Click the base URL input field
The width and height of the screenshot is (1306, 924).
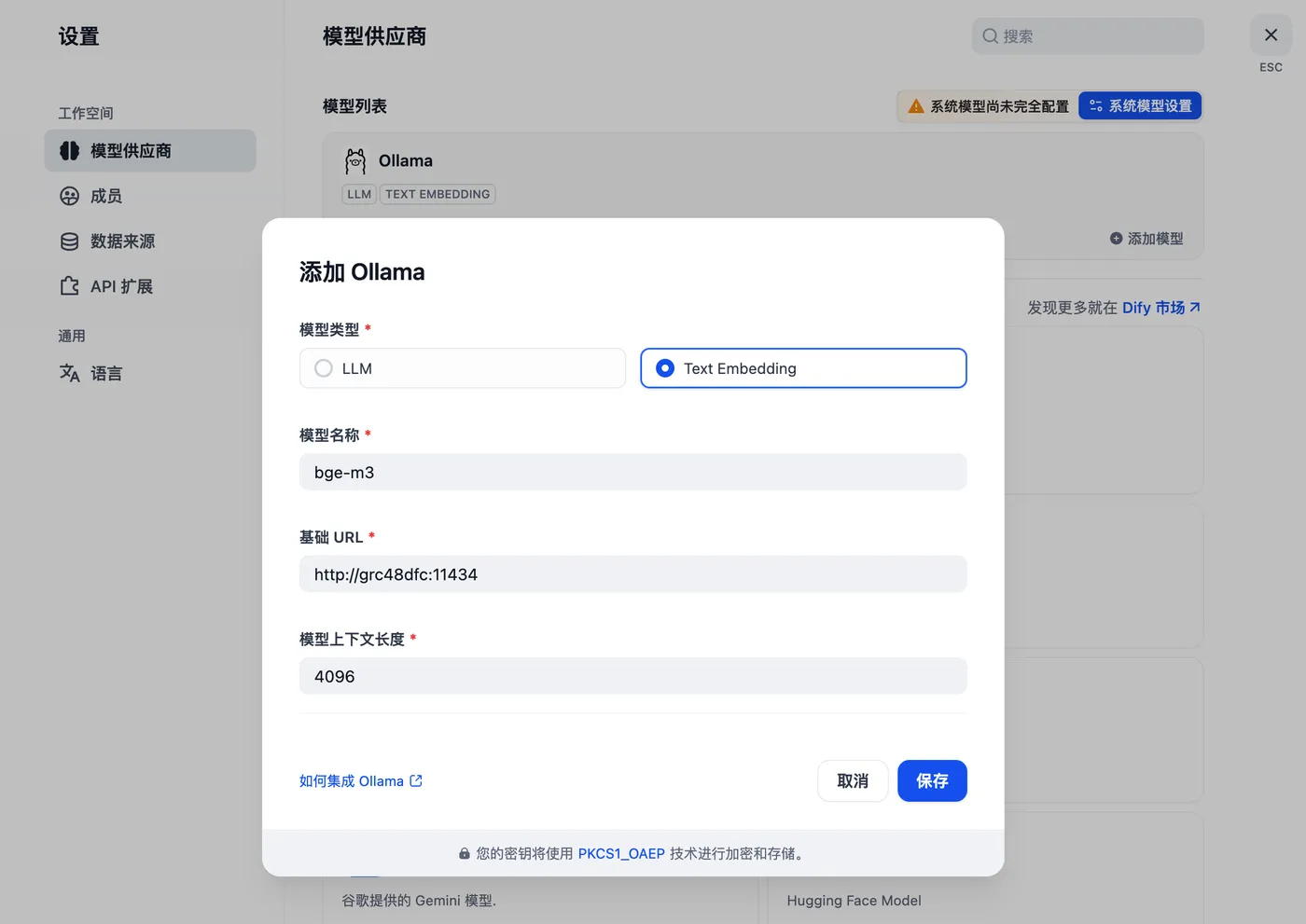coord(632,574)
